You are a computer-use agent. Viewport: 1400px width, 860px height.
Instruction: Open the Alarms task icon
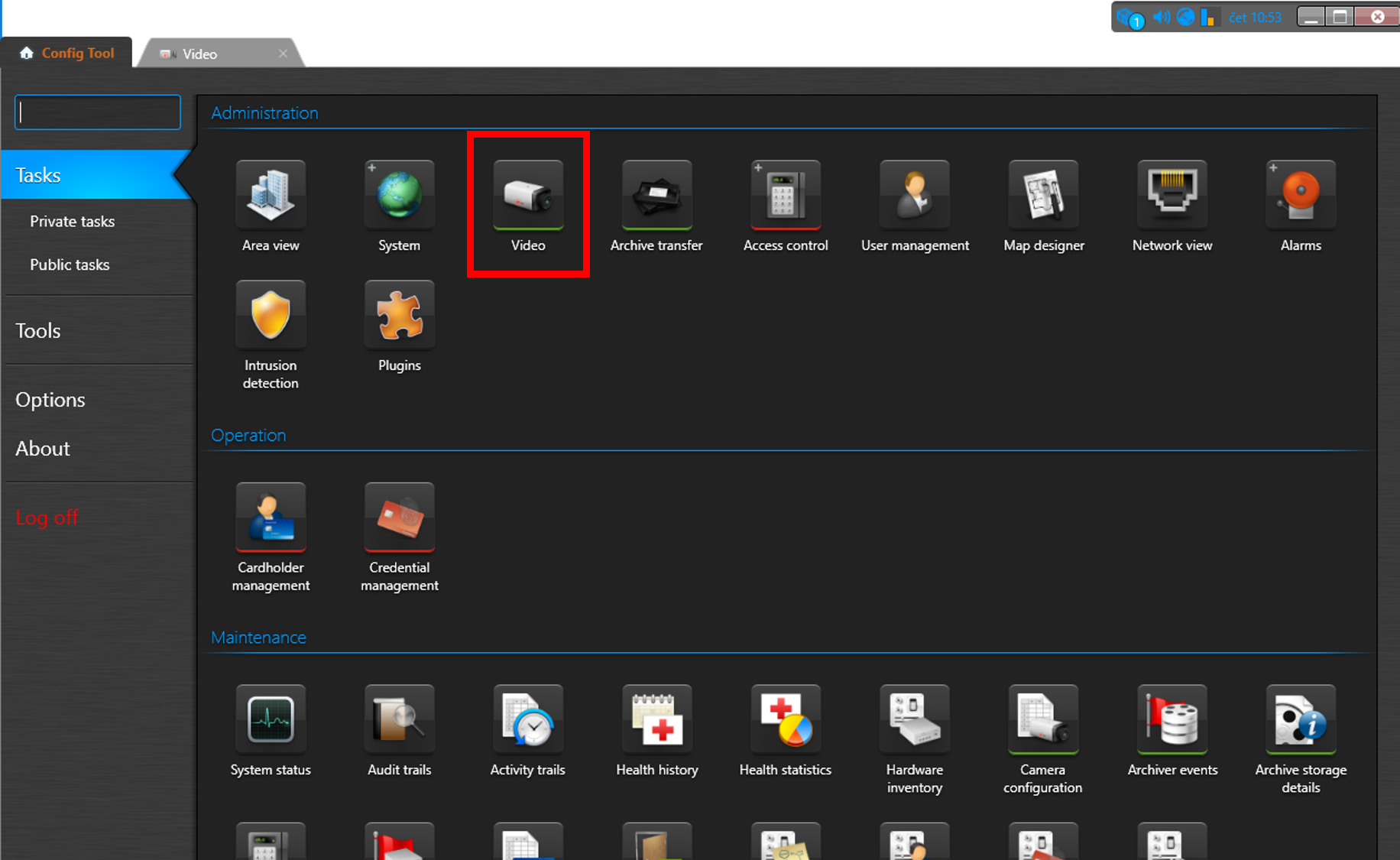click(x=1300, y=196)
